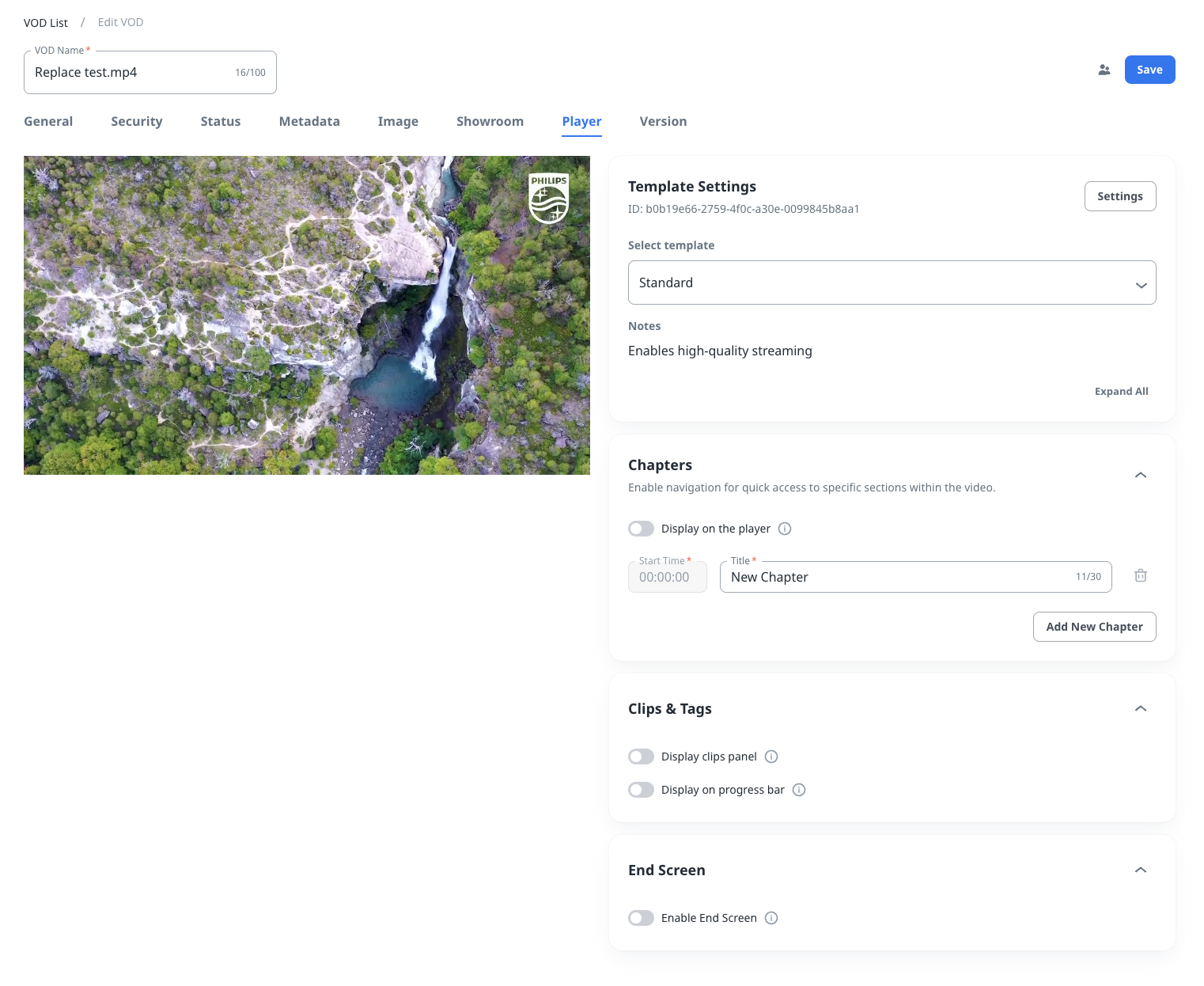1204x986 pixels.
Task: Click the Philips logo on the video preview
Action: [548, 198]
